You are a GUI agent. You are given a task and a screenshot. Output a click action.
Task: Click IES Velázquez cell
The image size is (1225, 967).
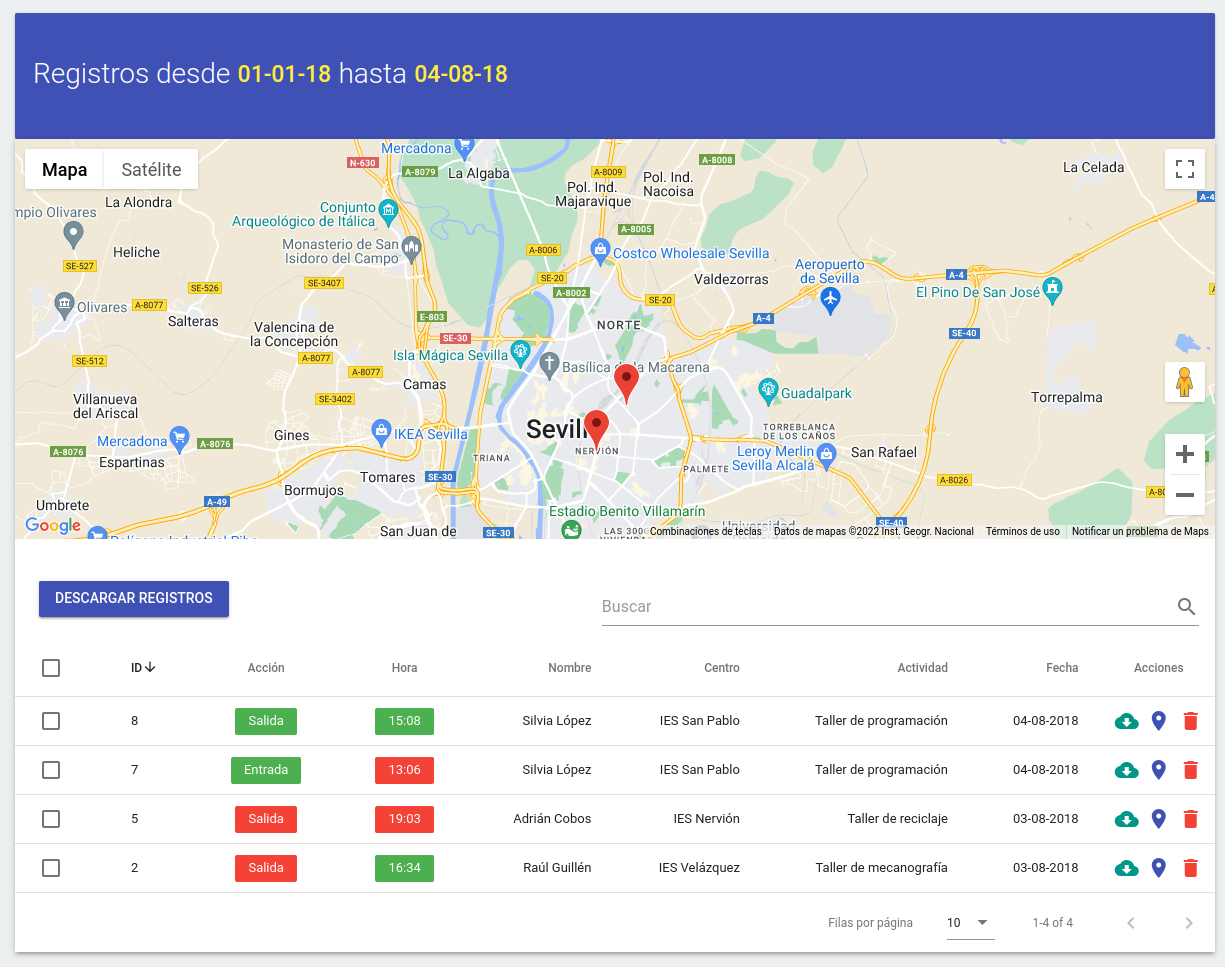click(699, 868)
